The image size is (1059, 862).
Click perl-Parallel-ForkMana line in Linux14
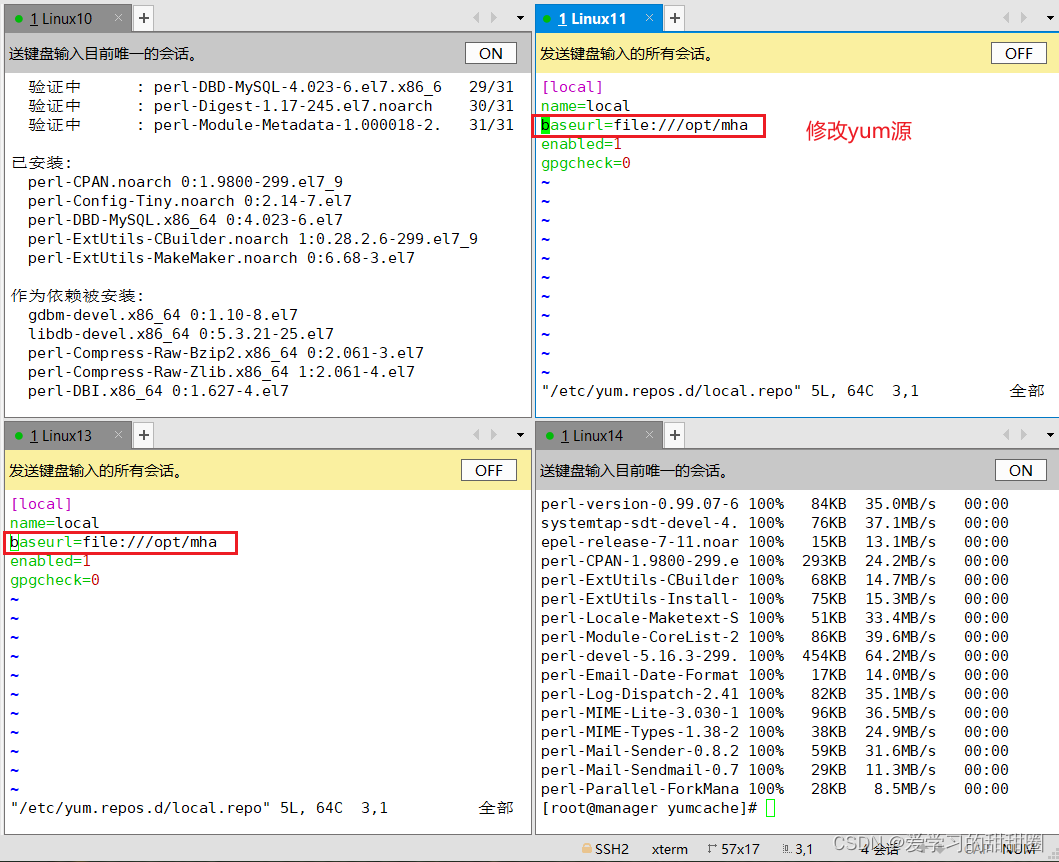point(775,789)
